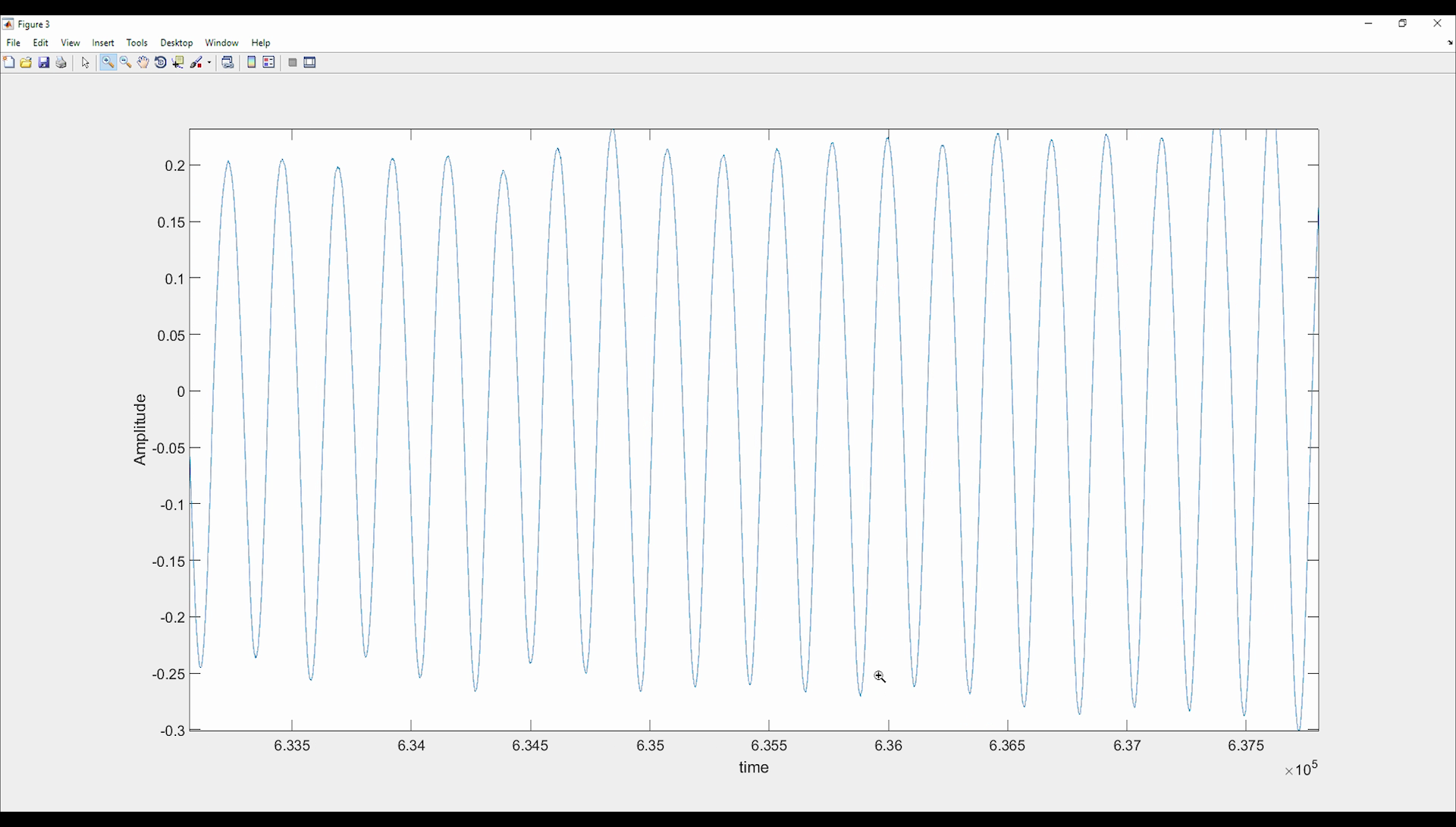Viewport: 1456px width, 827px height.
Task: Insert a legend via toolbar icon
Action: tap(269, 63)
